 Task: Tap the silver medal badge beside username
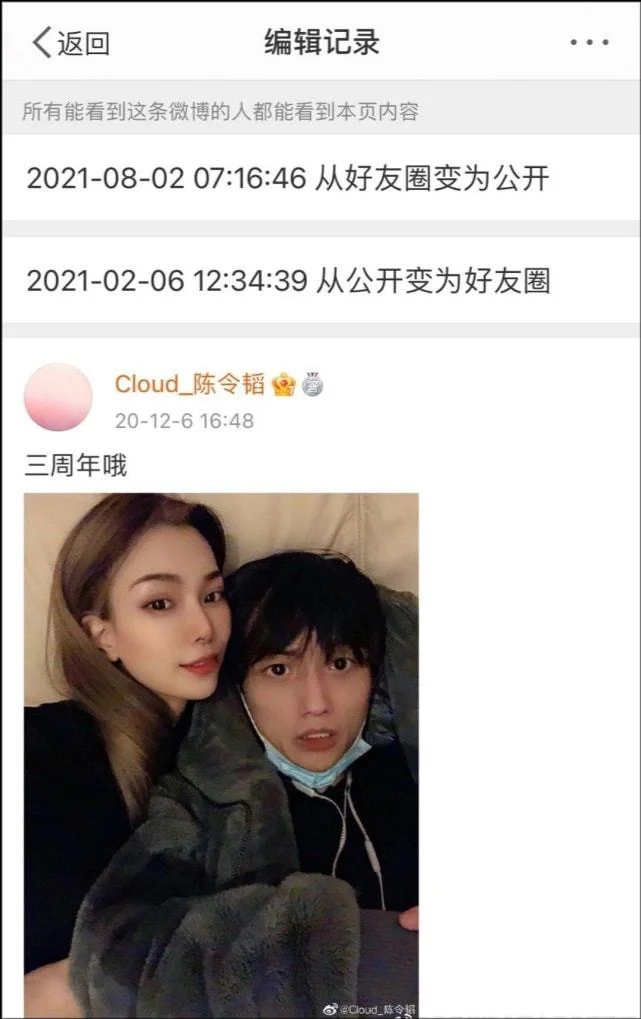pyautogui.click(x=312, y=384)
